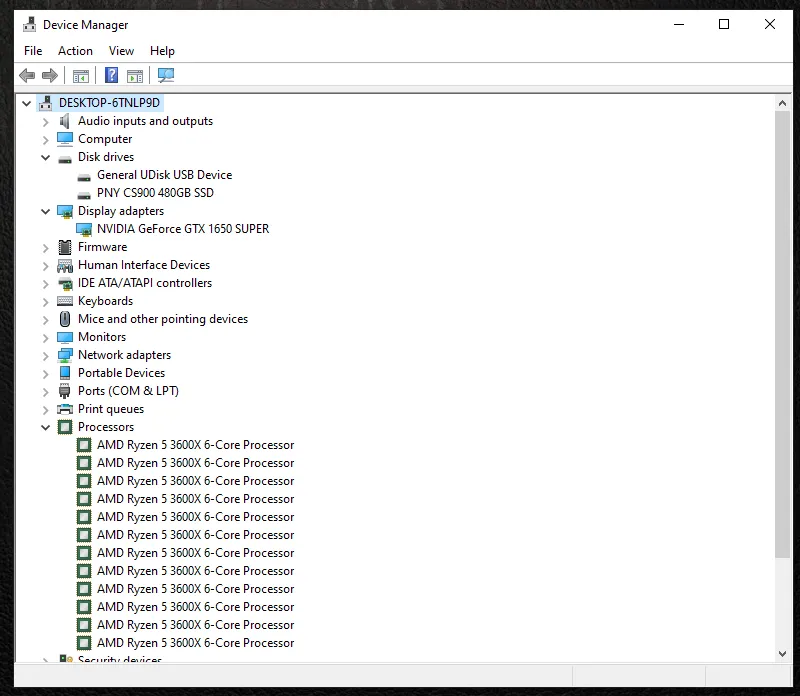Image resolution: width=800 pixels, height=696 pixels.
Task: Click the Forward arrow toolbar button
Action: pyautogui.click(x=50, y=75)
